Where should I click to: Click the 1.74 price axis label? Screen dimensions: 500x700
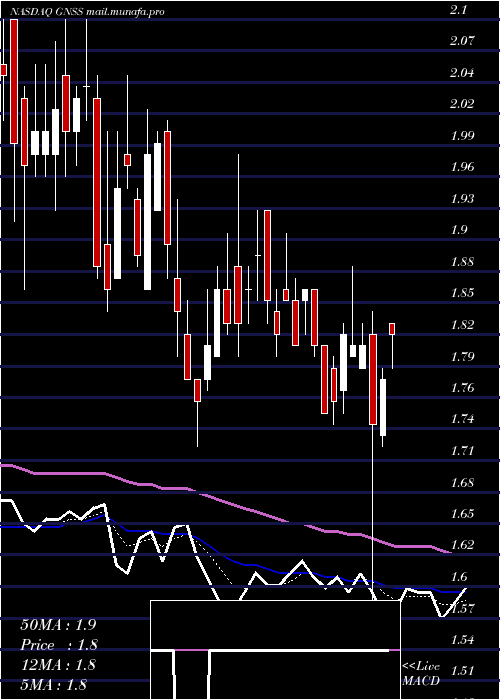point(462,419)
